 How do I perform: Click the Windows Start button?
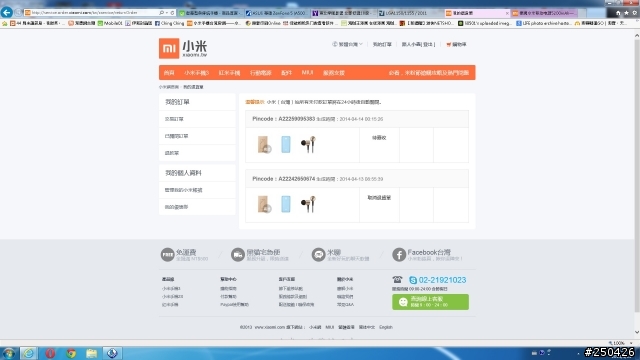click(x=9, y=353)
